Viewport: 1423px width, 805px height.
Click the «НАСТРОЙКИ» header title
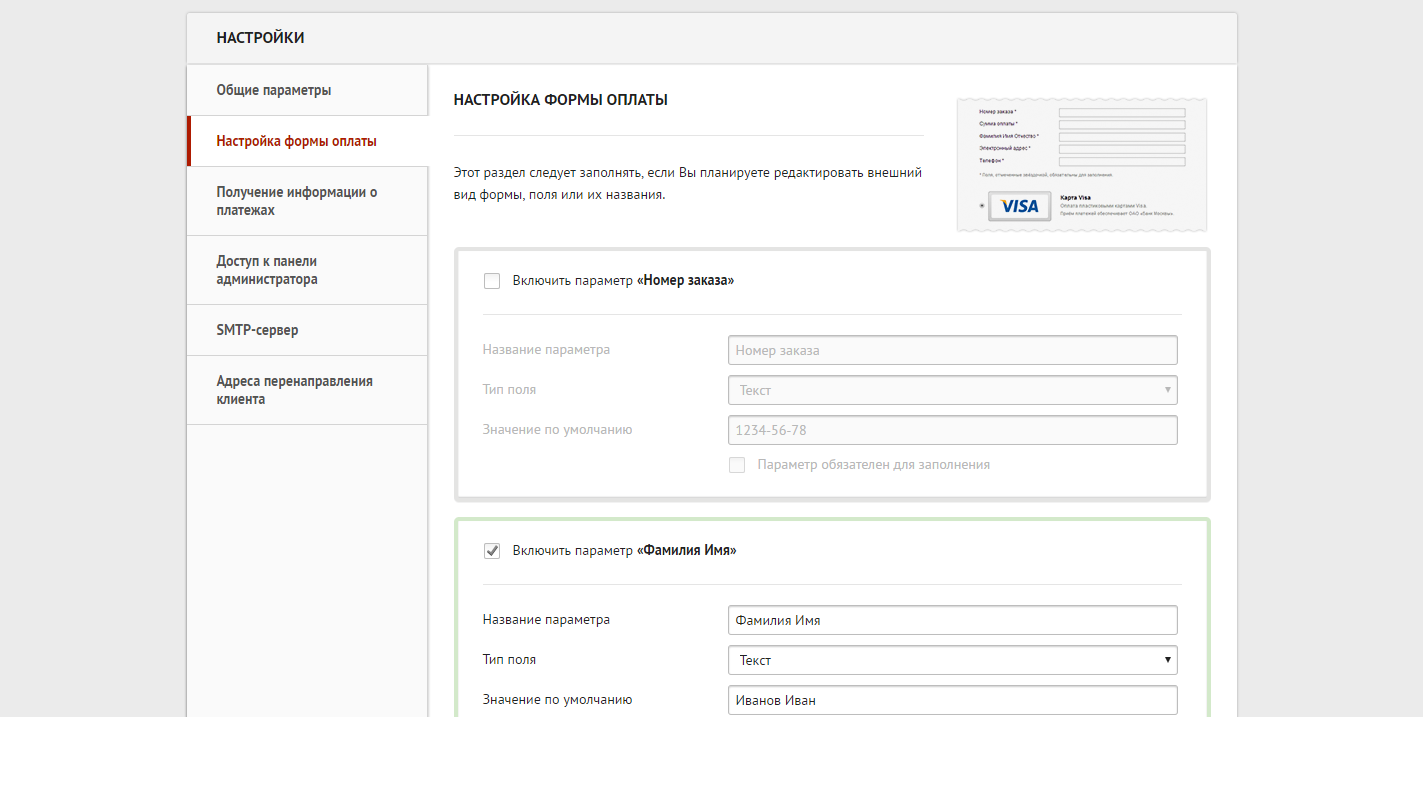[x=260, y=38]
